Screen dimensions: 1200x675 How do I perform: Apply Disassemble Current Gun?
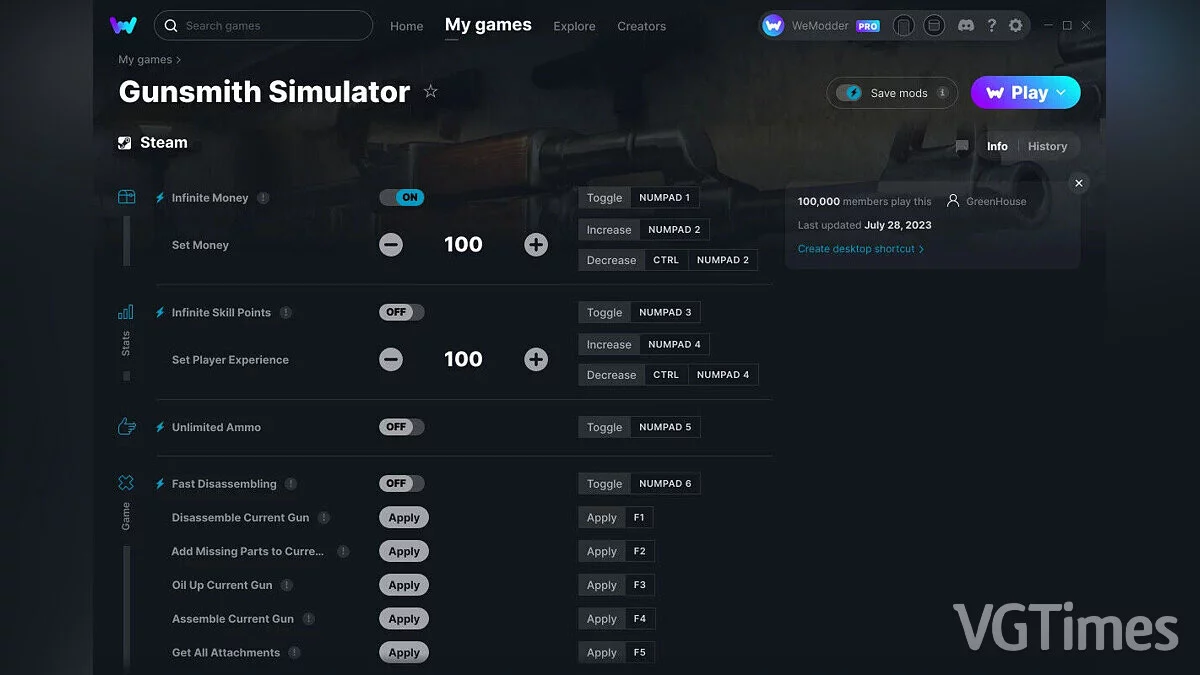pyautogui.click(x=404, y=518)
